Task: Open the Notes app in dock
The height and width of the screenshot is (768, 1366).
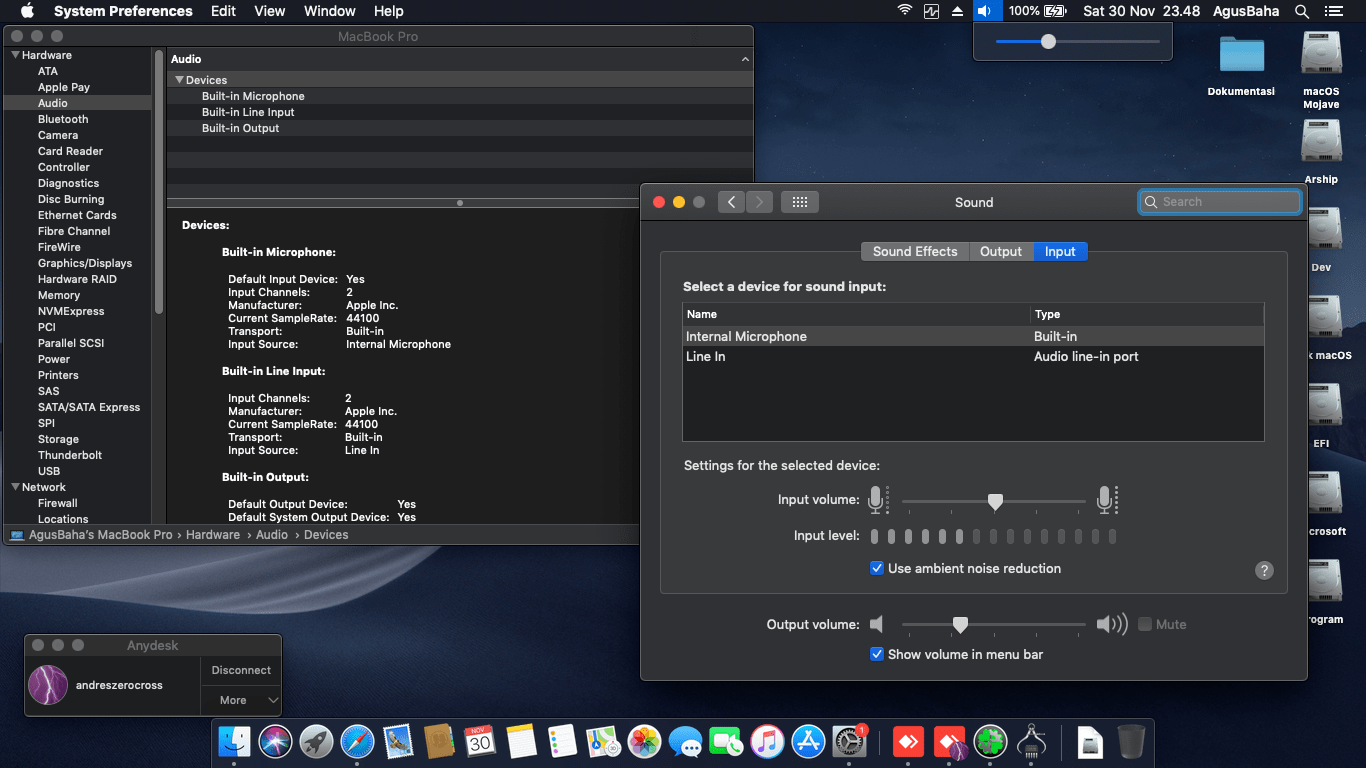Action: point(521,742)
